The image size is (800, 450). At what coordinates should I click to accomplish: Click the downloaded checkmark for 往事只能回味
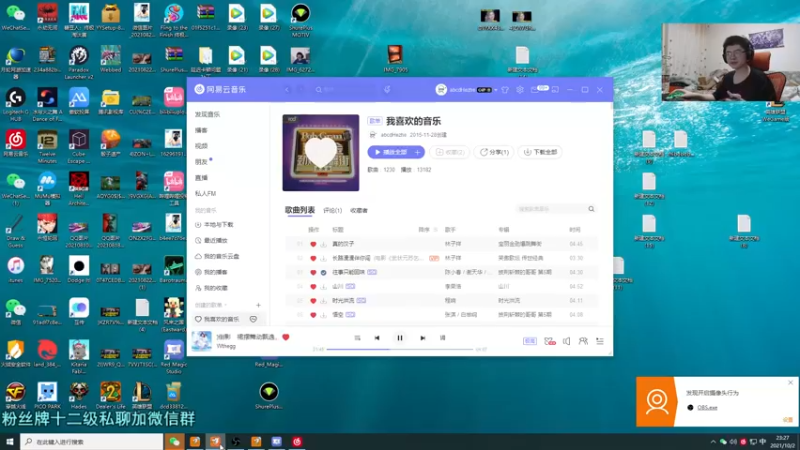coord(323,272)
